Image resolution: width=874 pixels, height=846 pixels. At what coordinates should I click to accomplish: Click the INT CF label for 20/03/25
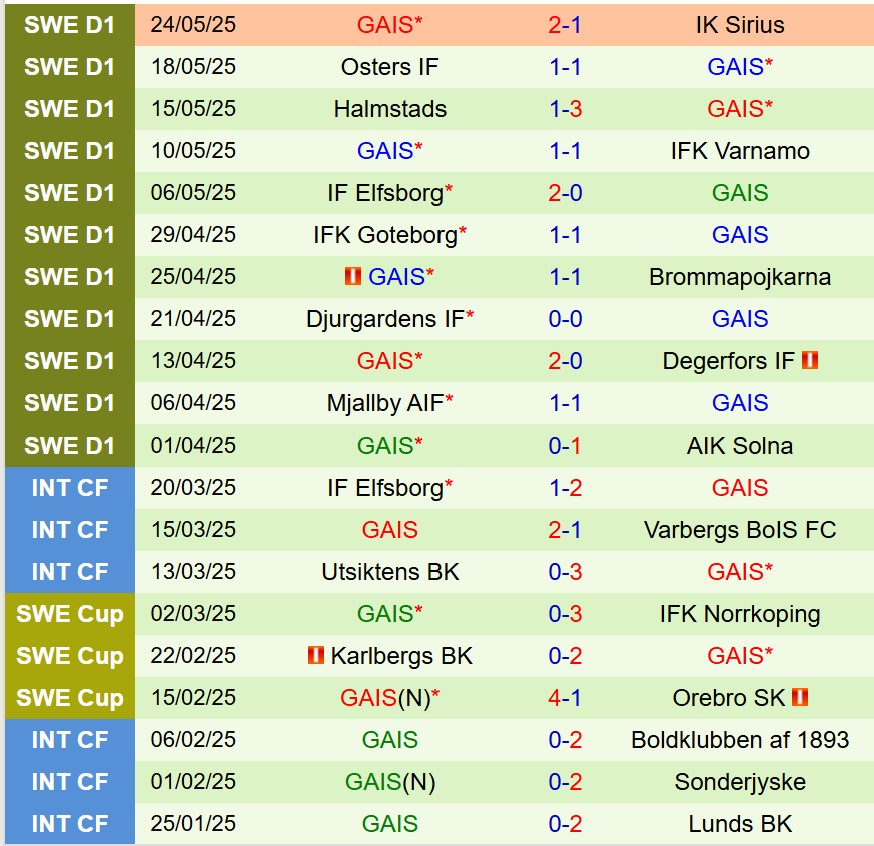(x=69, y=488)
